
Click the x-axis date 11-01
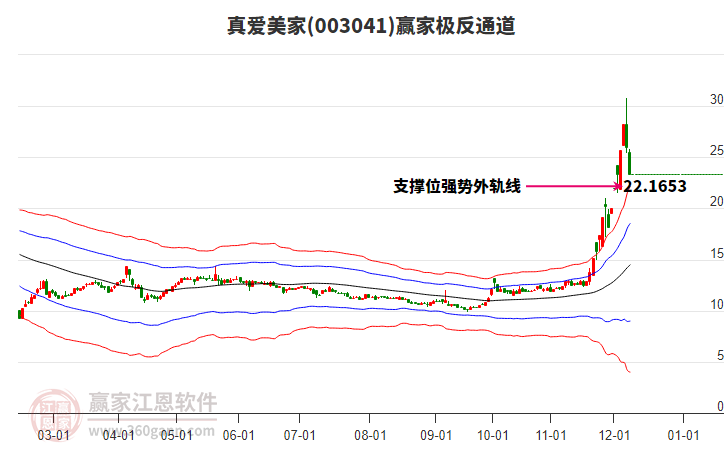[x=551, y=435]
